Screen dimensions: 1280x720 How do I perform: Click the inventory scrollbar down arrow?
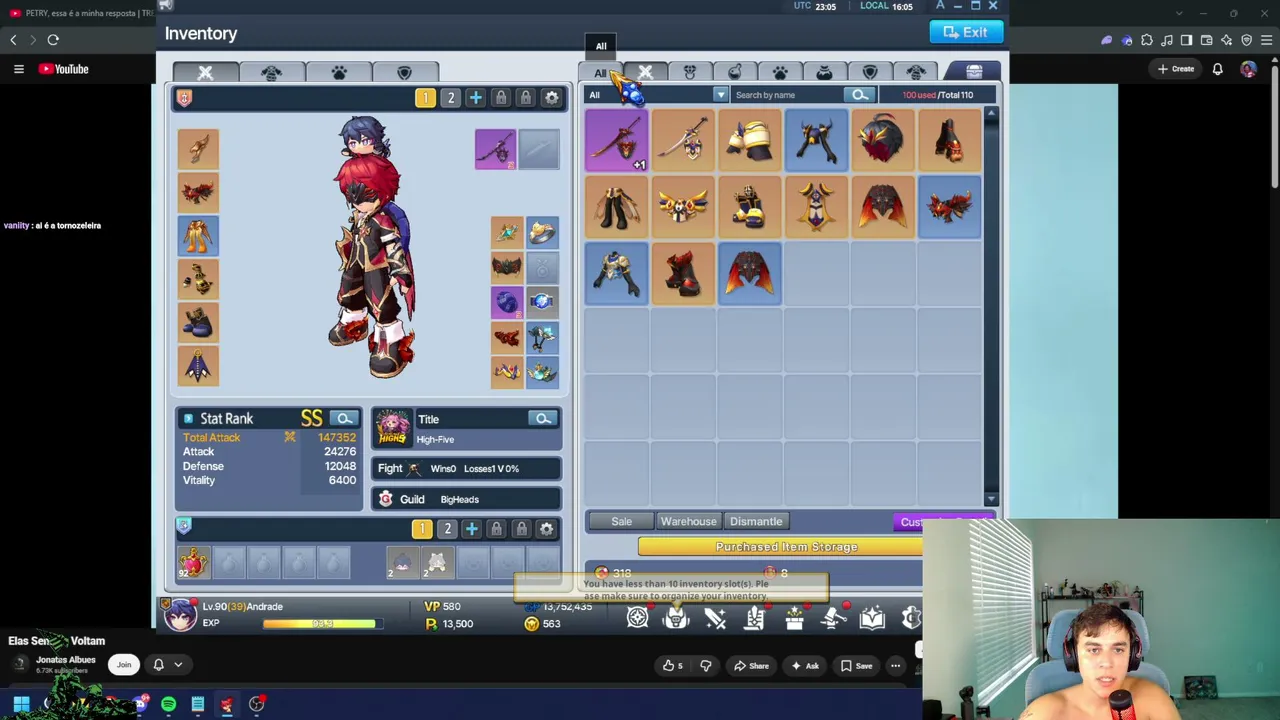[x=991, y=499]
